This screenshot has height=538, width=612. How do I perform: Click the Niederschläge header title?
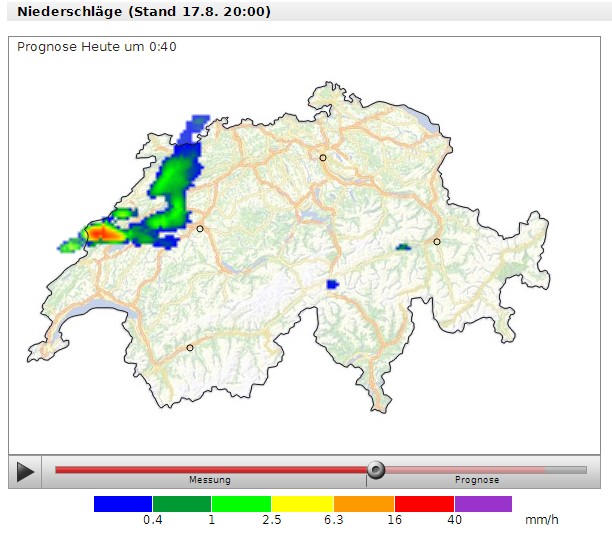pos(144,12)
